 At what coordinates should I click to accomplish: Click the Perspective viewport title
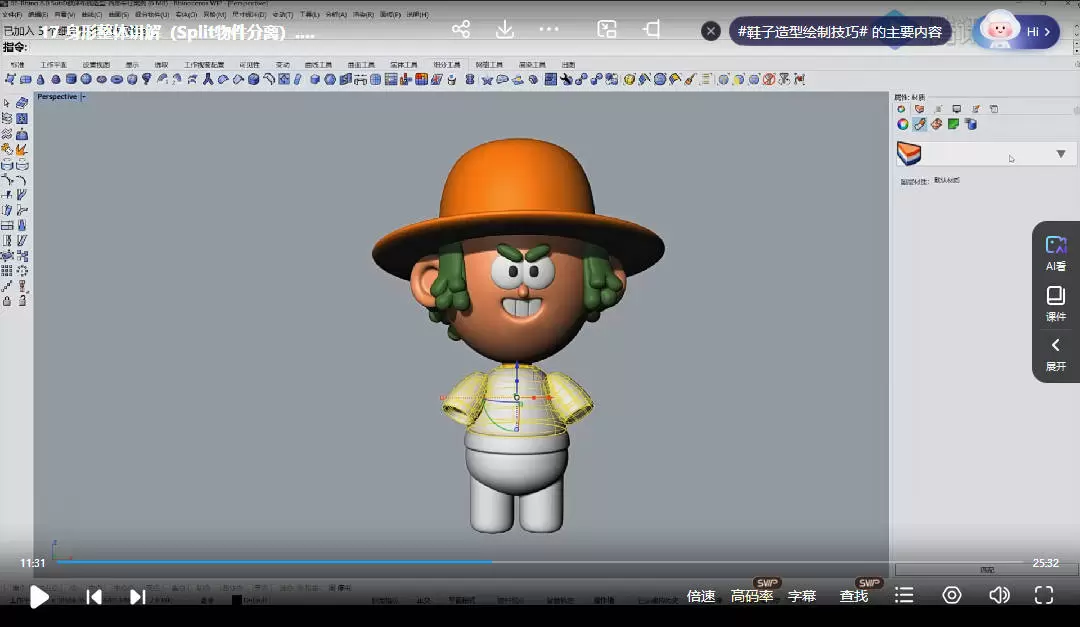click(x=57, y=97)
